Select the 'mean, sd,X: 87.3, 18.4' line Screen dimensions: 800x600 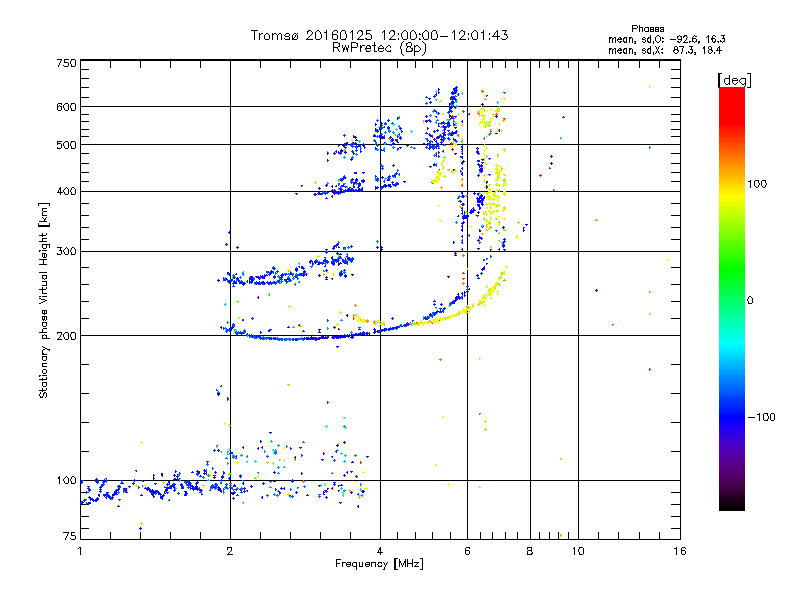point(665,50)
